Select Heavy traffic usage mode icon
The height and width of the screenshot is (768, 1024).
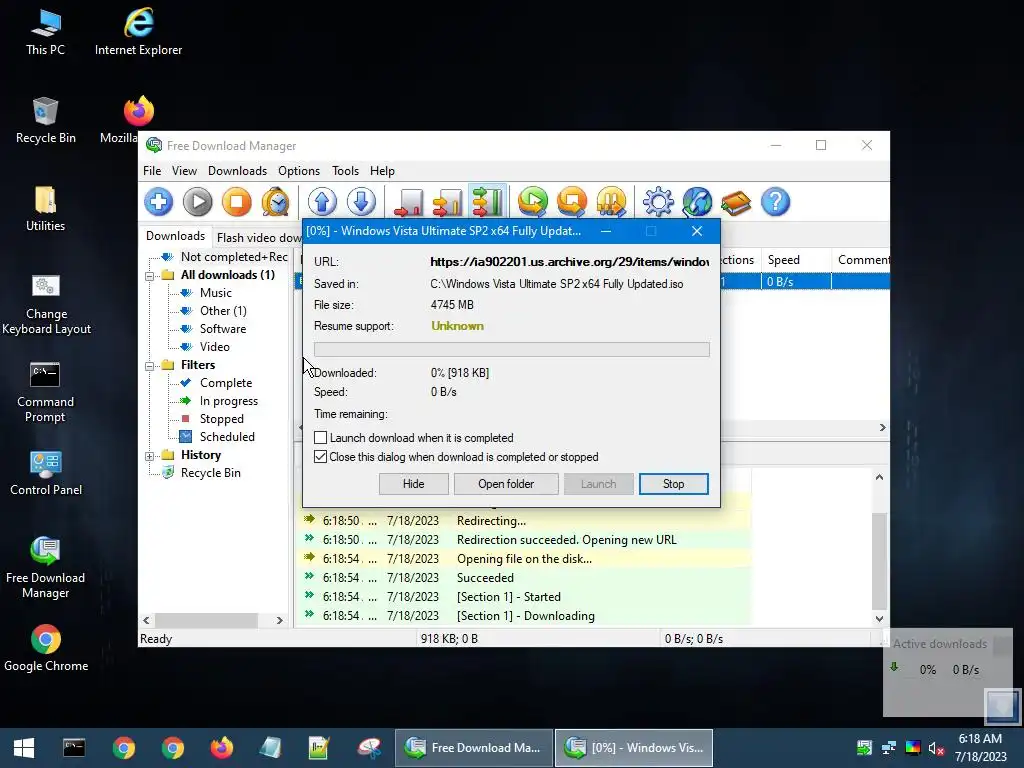click(x=487, y=202)
